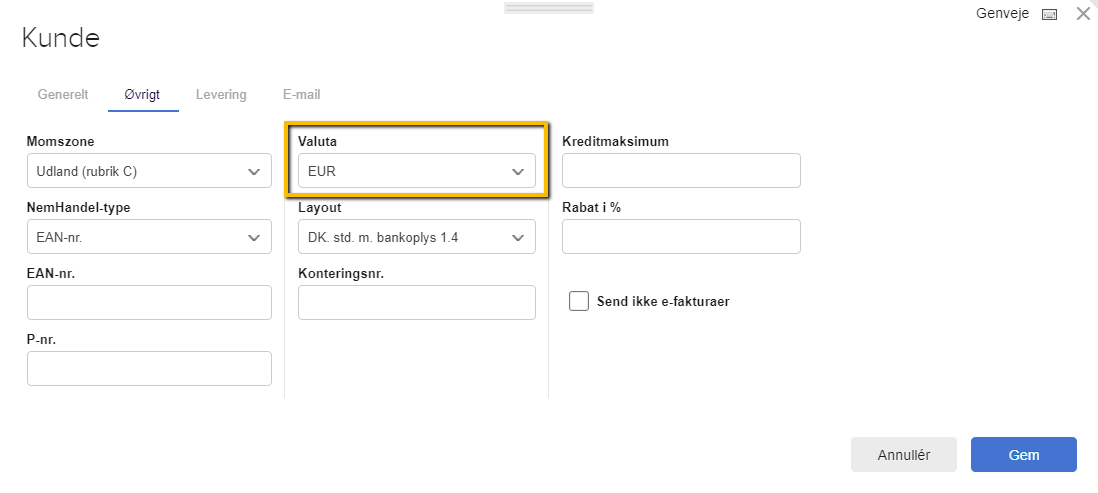The width and height of the screenshot is (1098, 493).
Task: Open the Momszone dropdown
Action: tap(149, 171)
